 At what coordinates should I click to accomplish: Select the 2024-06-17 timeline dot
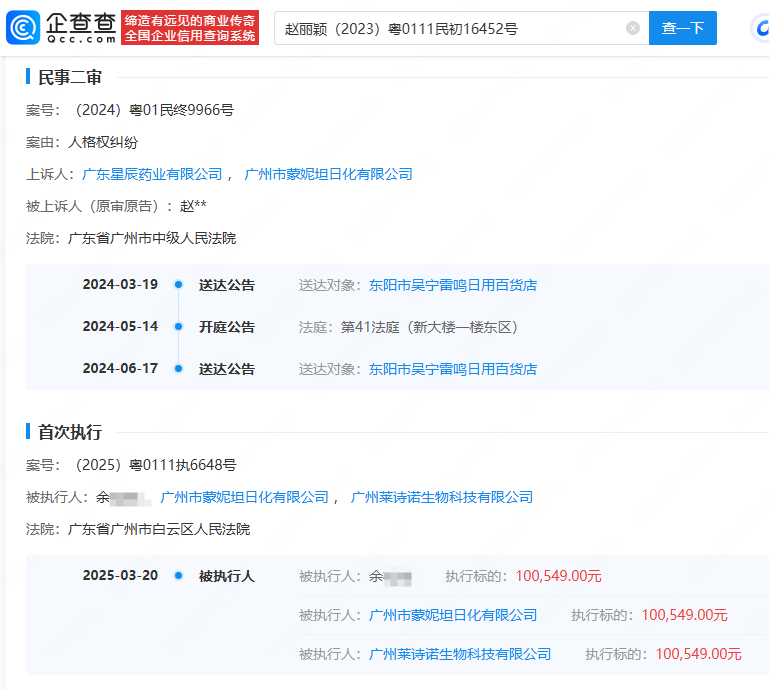179,368
